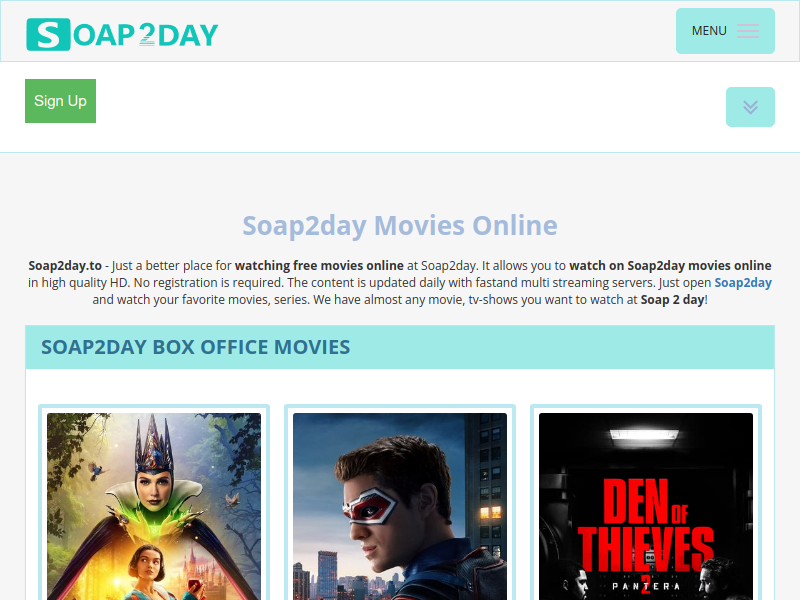Screen dimensions: 800x600
Task: Open the masked superhero movie poster
Action: 400,507
